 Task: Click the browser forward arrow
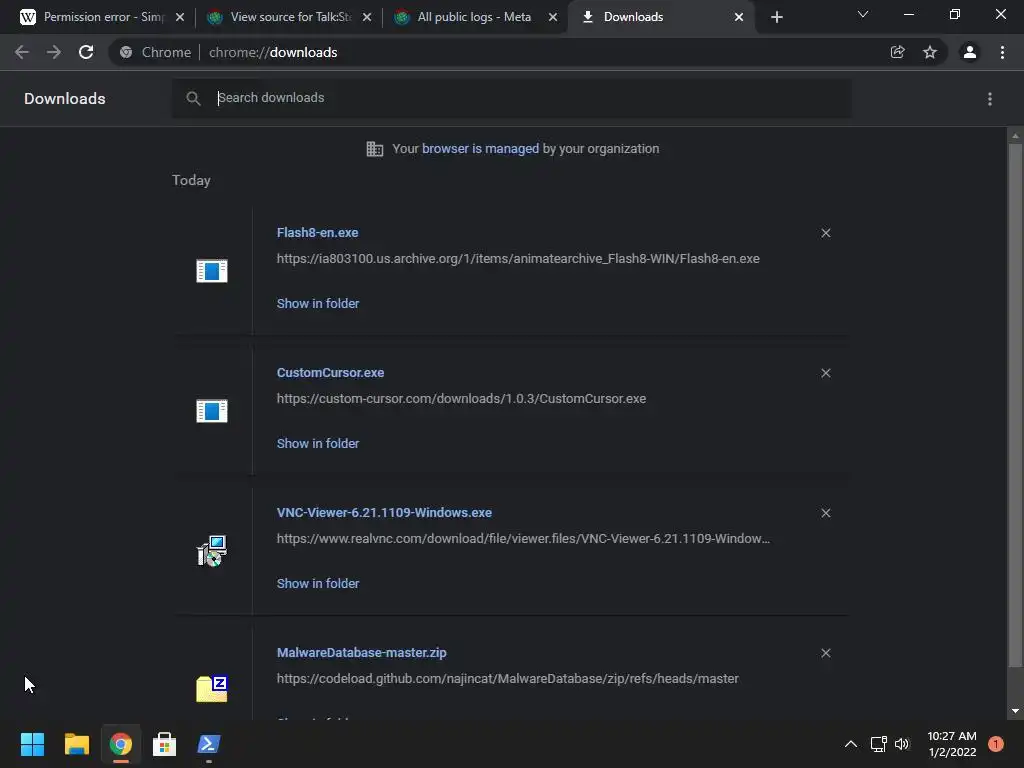[54, 52]
